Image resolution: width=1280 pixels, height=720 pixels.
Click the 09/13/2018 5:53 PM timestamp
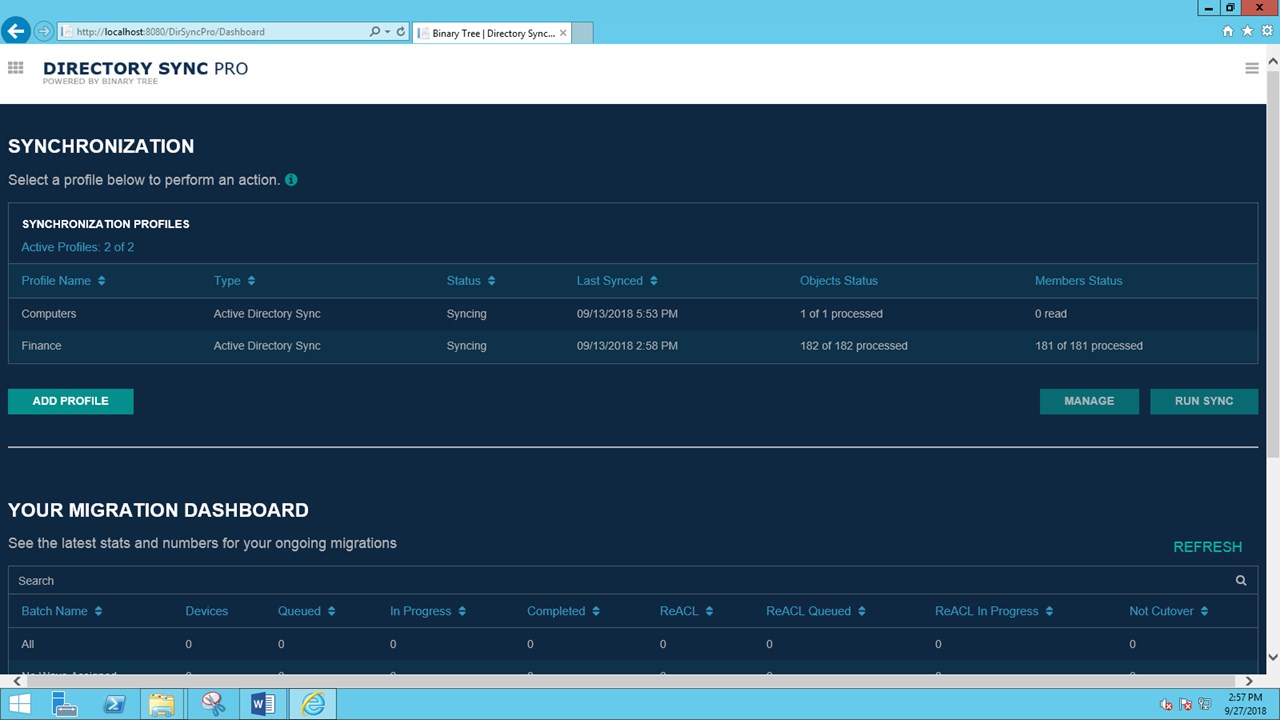pyautogui.click(x=627, y=314)
